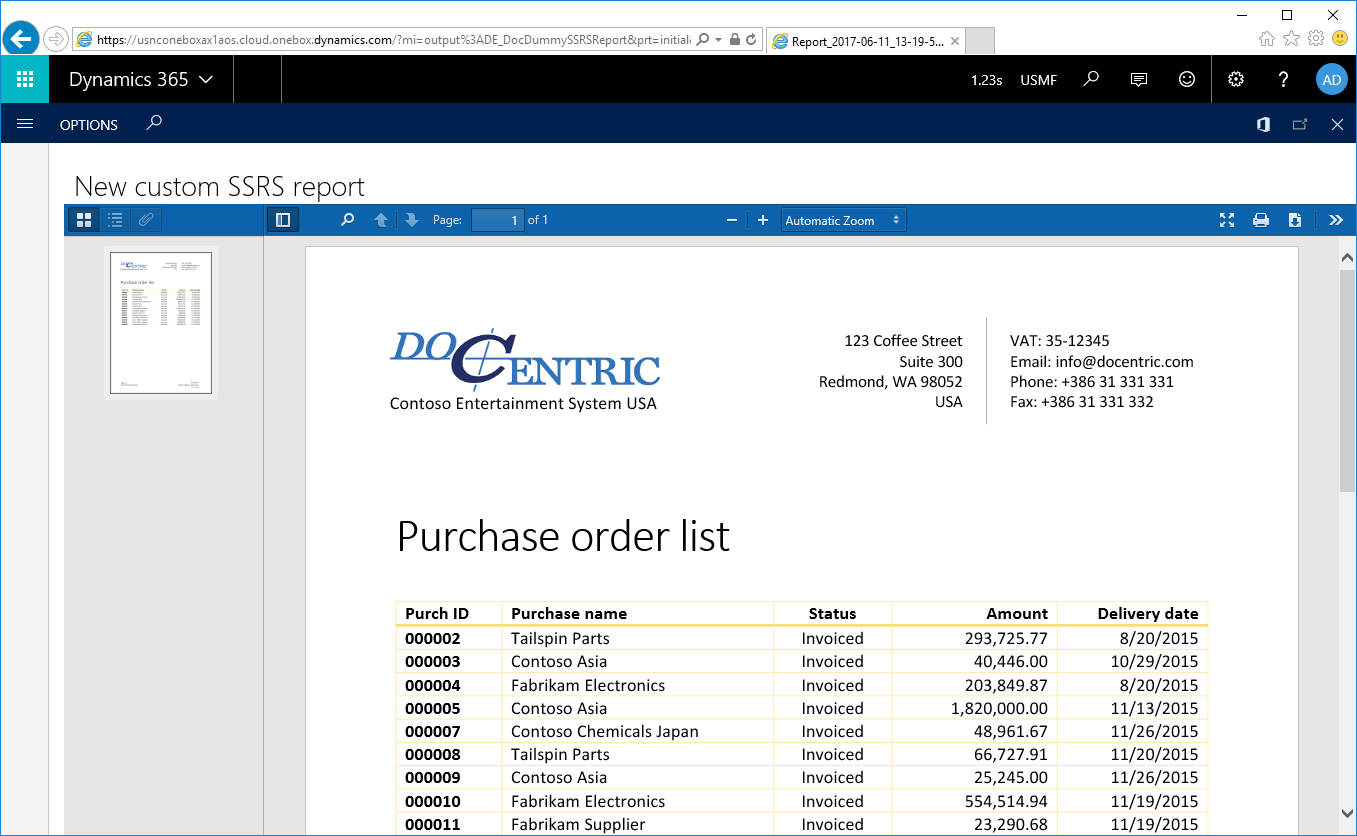Screen dimensions: 1357x836
Task: Open browser tools gear icon
Action: pos(1316,38)
